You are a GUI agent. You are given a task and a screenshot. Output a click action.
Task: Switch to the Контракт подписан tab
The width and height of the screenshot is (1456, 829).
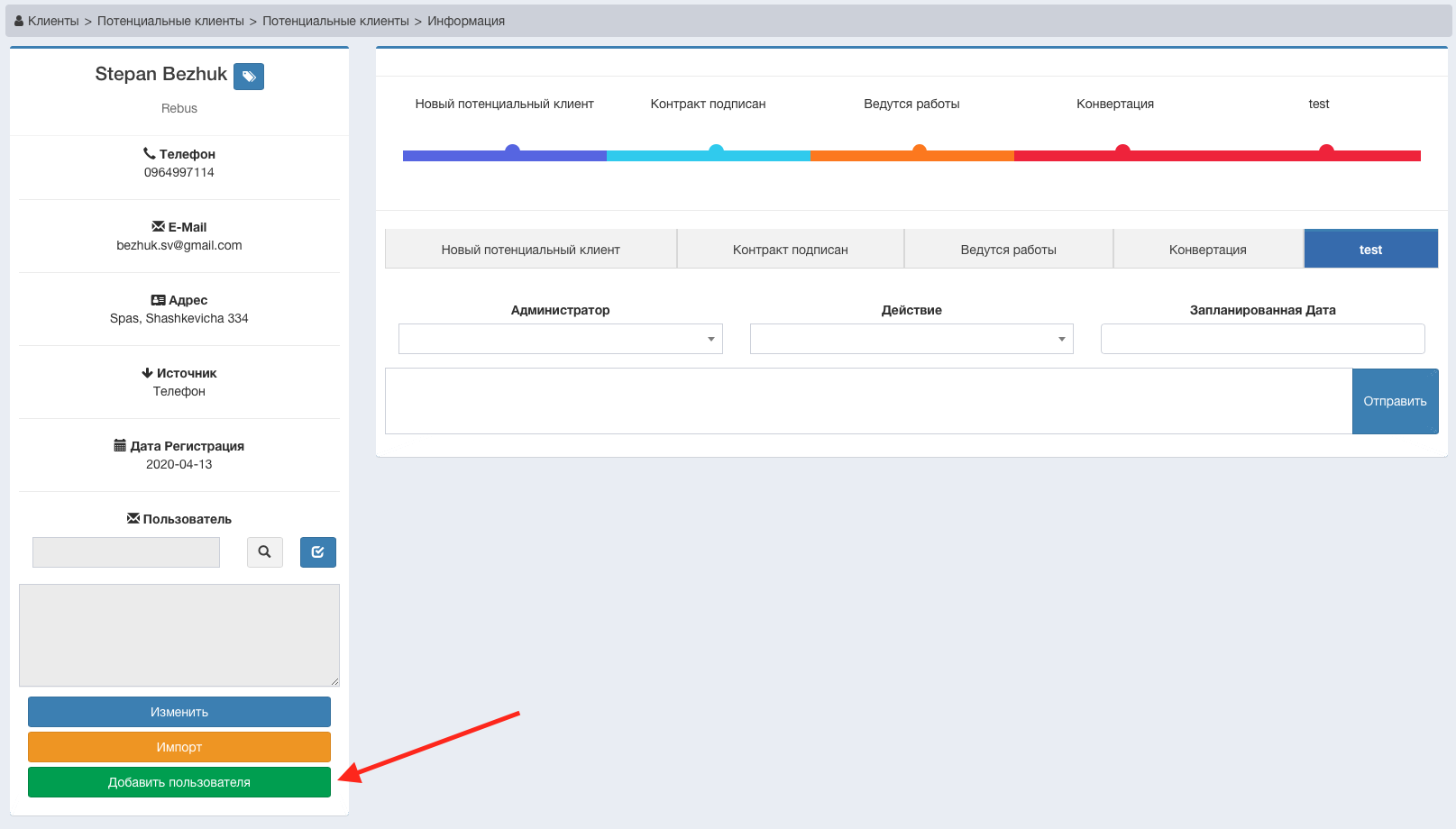click(x=790, y=250)
